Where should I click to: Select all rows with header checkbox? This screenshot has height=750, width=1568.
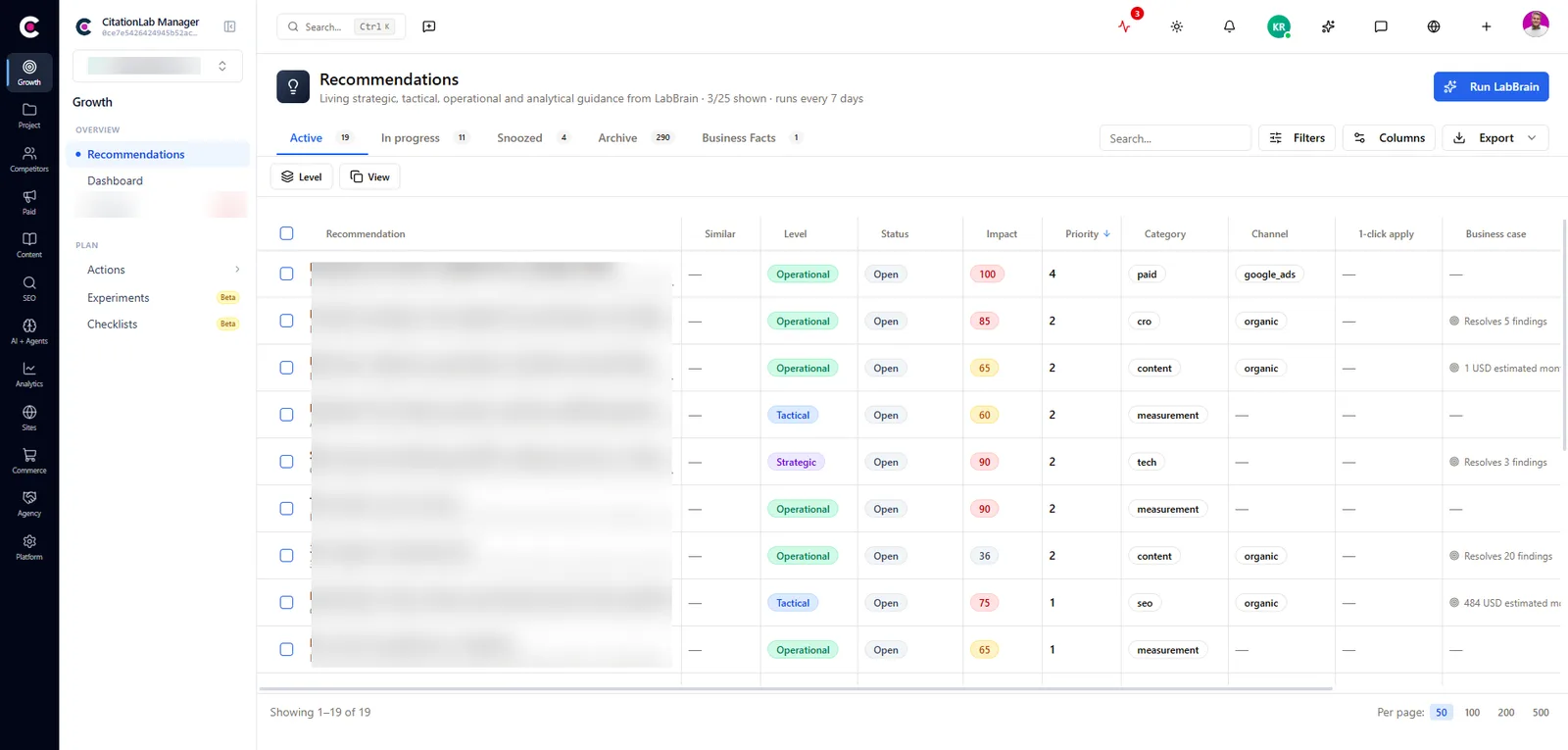(286, 233)
